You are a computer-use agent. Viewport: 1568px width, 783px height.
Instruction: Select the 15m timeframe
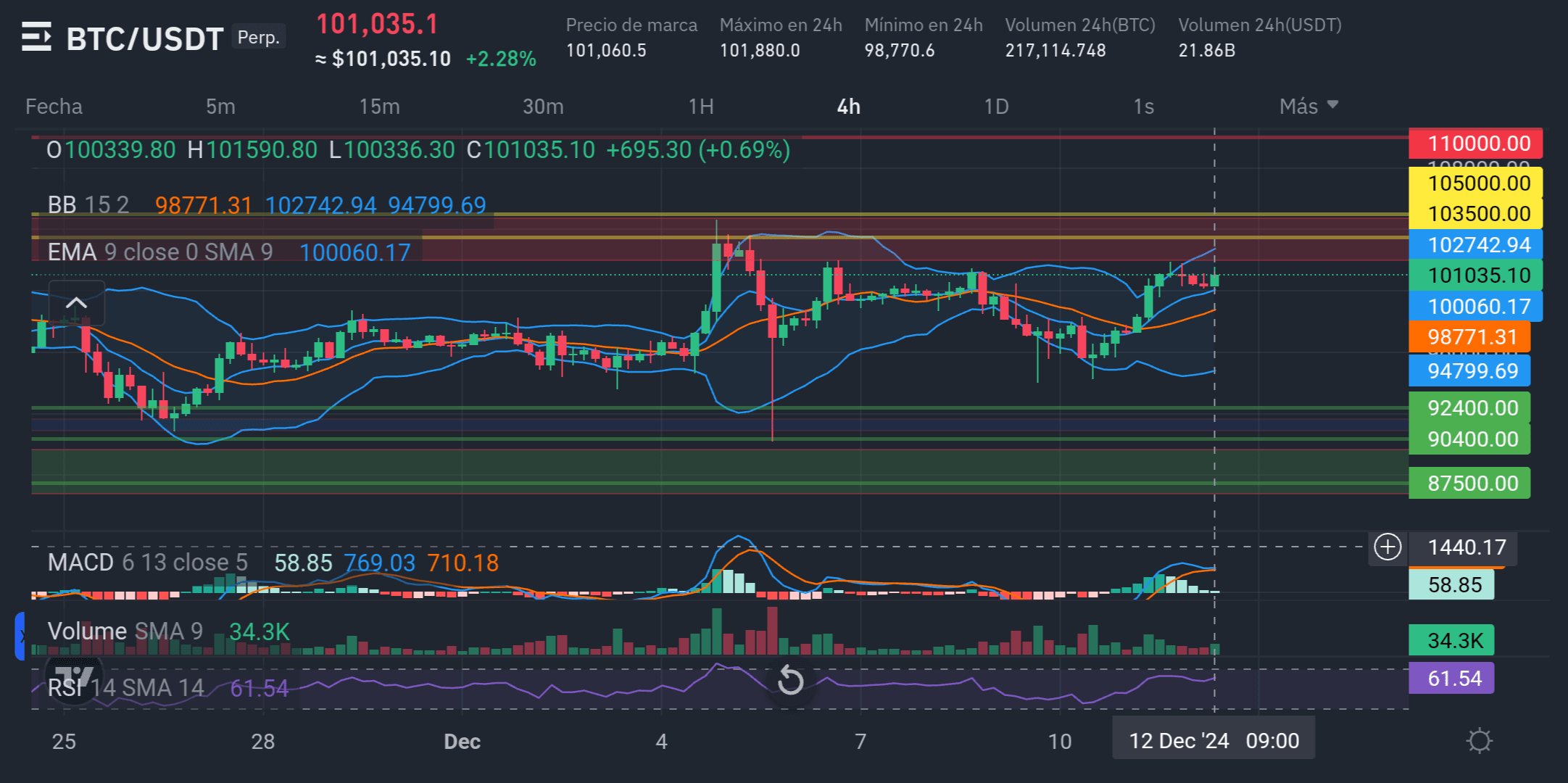[x=379, y=107]
